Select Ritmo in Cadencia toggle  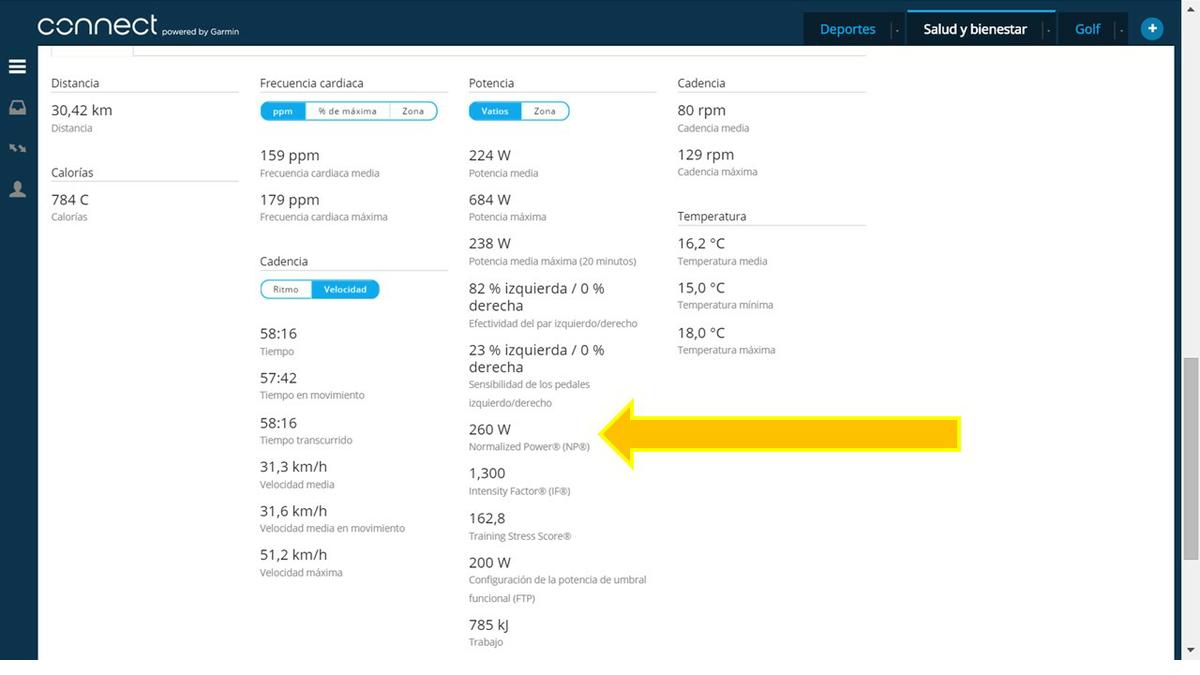[286, 289]
